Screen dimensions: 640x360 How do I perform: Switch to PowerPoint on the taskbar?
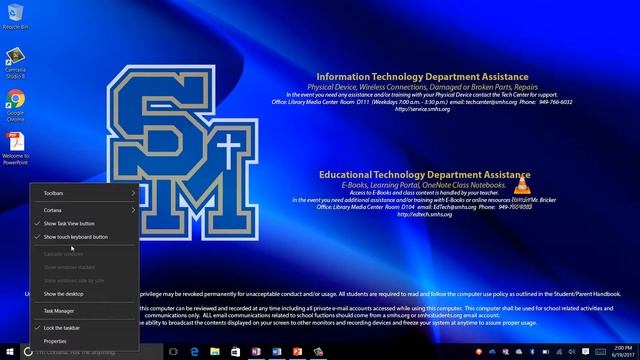[x=297, y=351]
